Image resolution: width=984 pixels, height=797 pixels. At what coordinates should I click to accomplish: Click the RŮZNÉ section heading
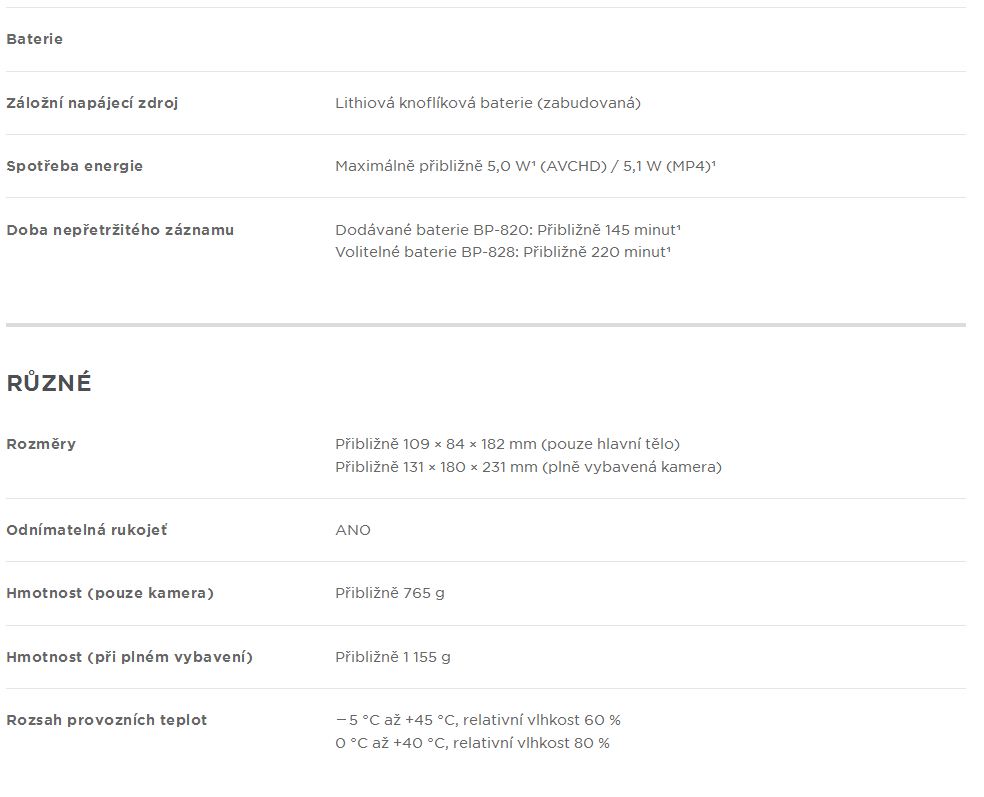pos(49,382)
